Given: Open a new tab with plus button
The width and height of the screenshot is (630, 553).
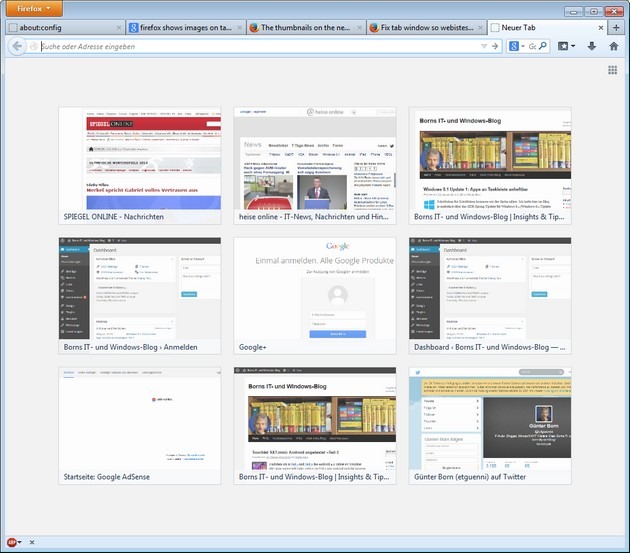Looking at the screenshot, I should pyautogui.click(x=615, y=27).
